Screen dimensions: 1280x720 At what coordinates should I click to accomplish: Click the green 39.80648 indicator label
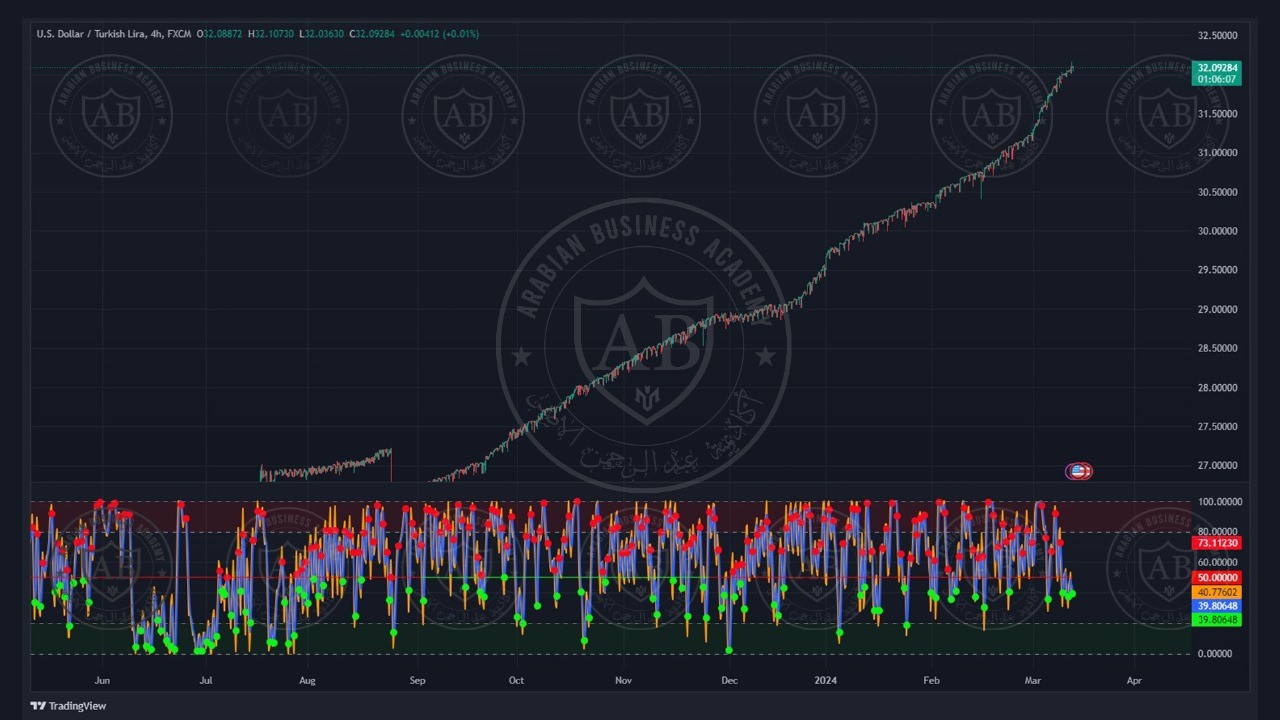[x=1217, y=620]
